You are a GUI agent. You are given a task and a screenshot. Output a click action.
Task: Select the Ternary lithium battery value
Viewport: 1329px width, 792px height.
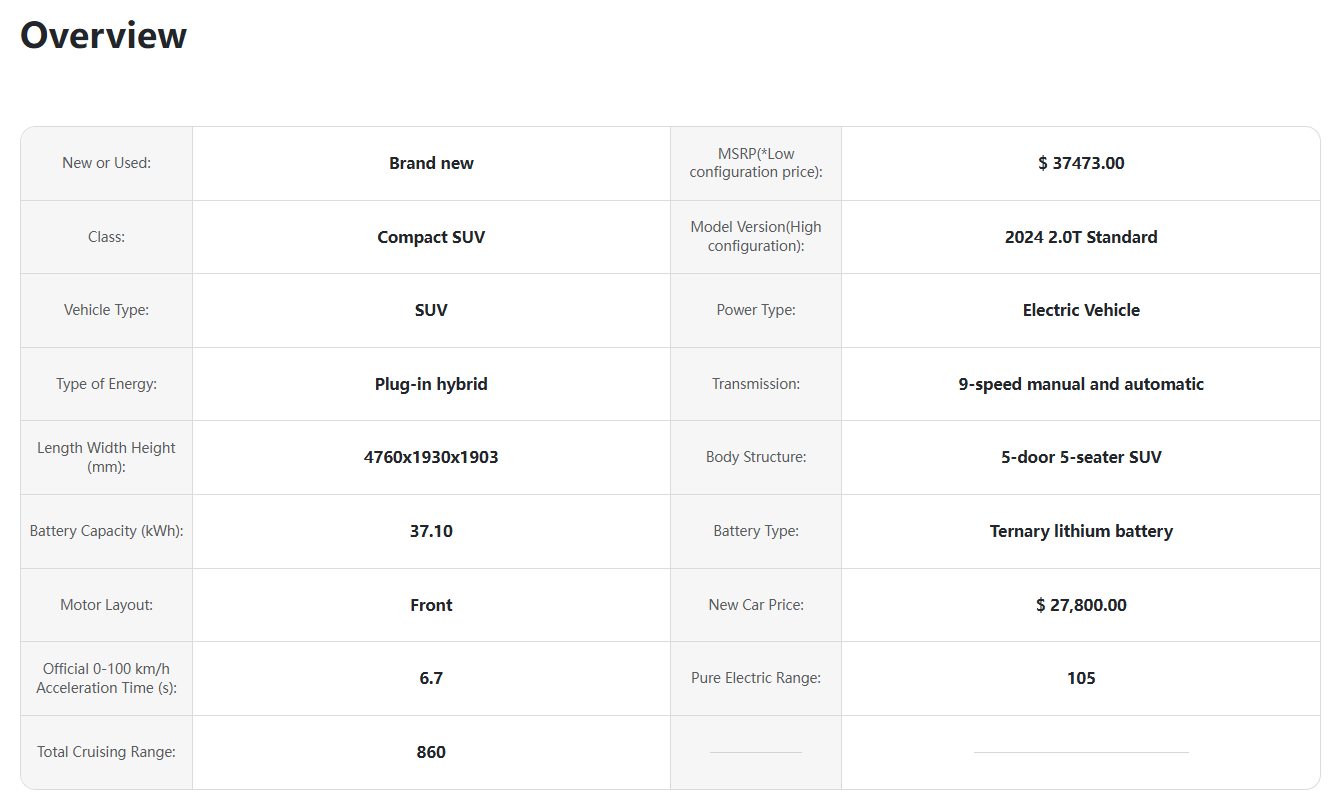(1081, 531)
